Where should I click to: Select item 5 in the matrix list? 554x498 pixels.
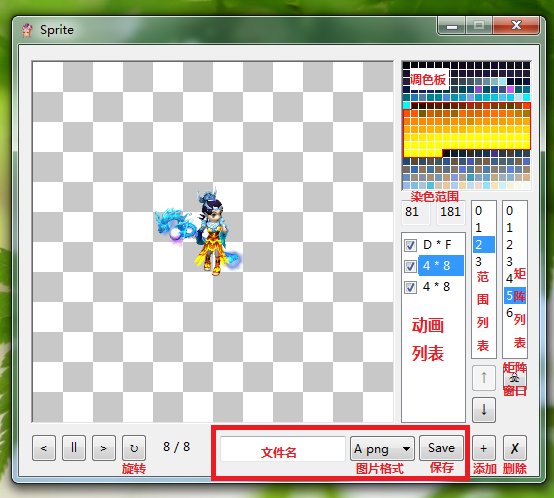tap(515, 296)
